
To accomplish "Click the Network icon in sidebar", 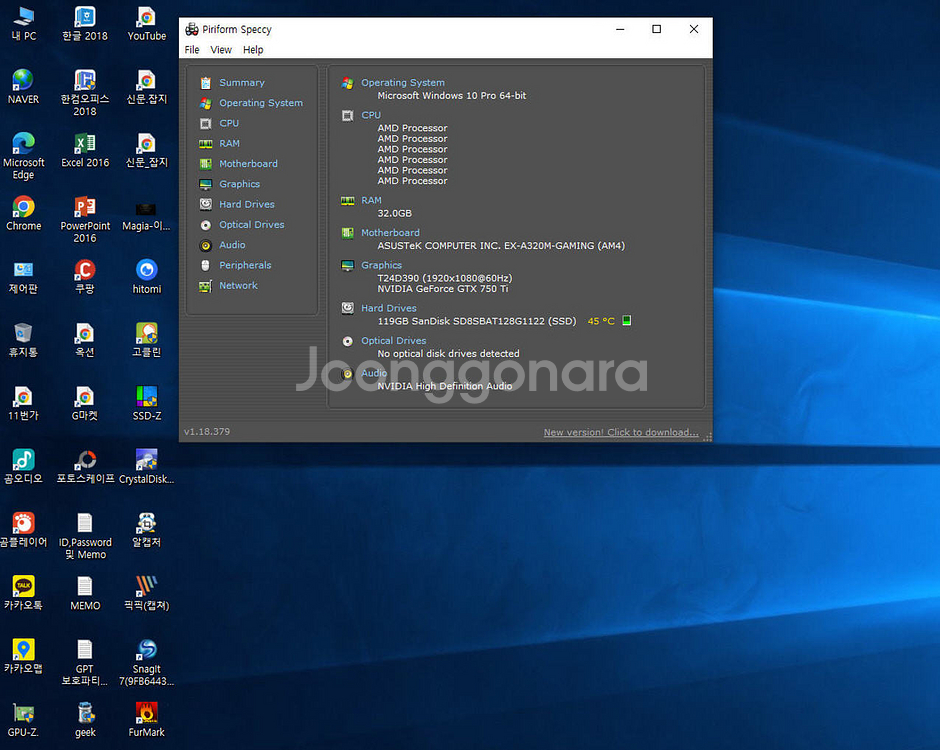I will coord(206,287).
